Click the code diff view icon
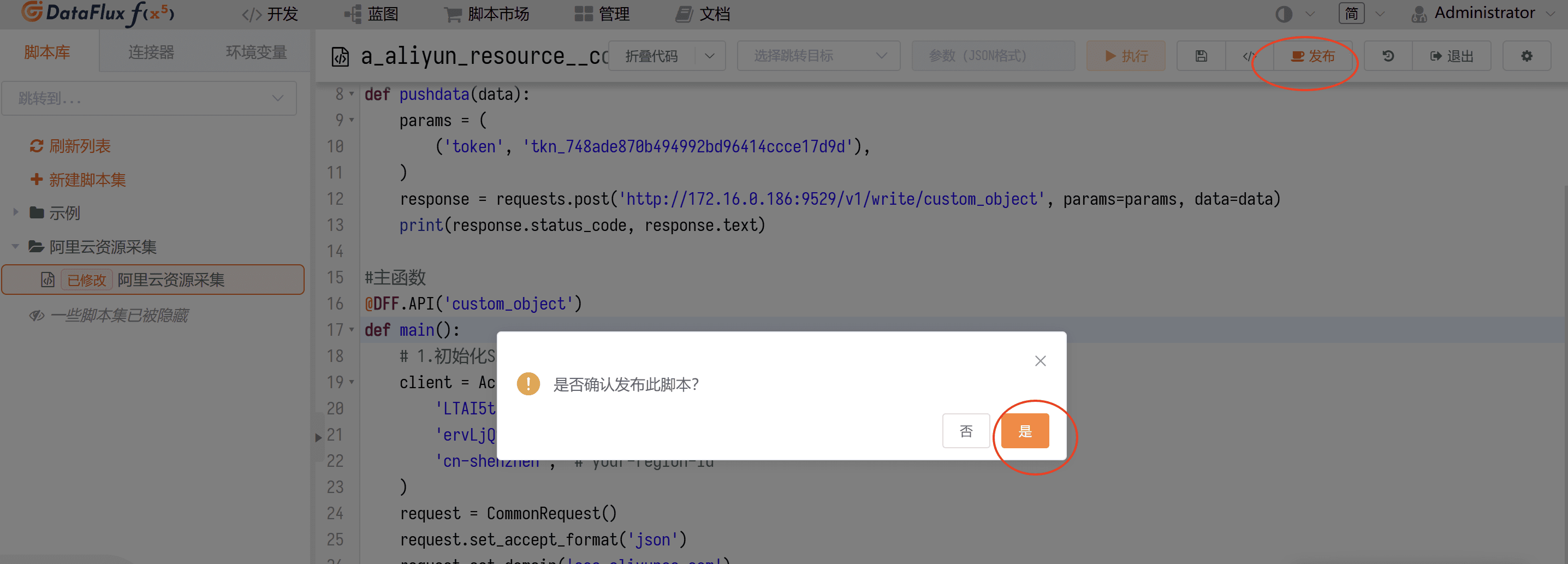 1248,56
